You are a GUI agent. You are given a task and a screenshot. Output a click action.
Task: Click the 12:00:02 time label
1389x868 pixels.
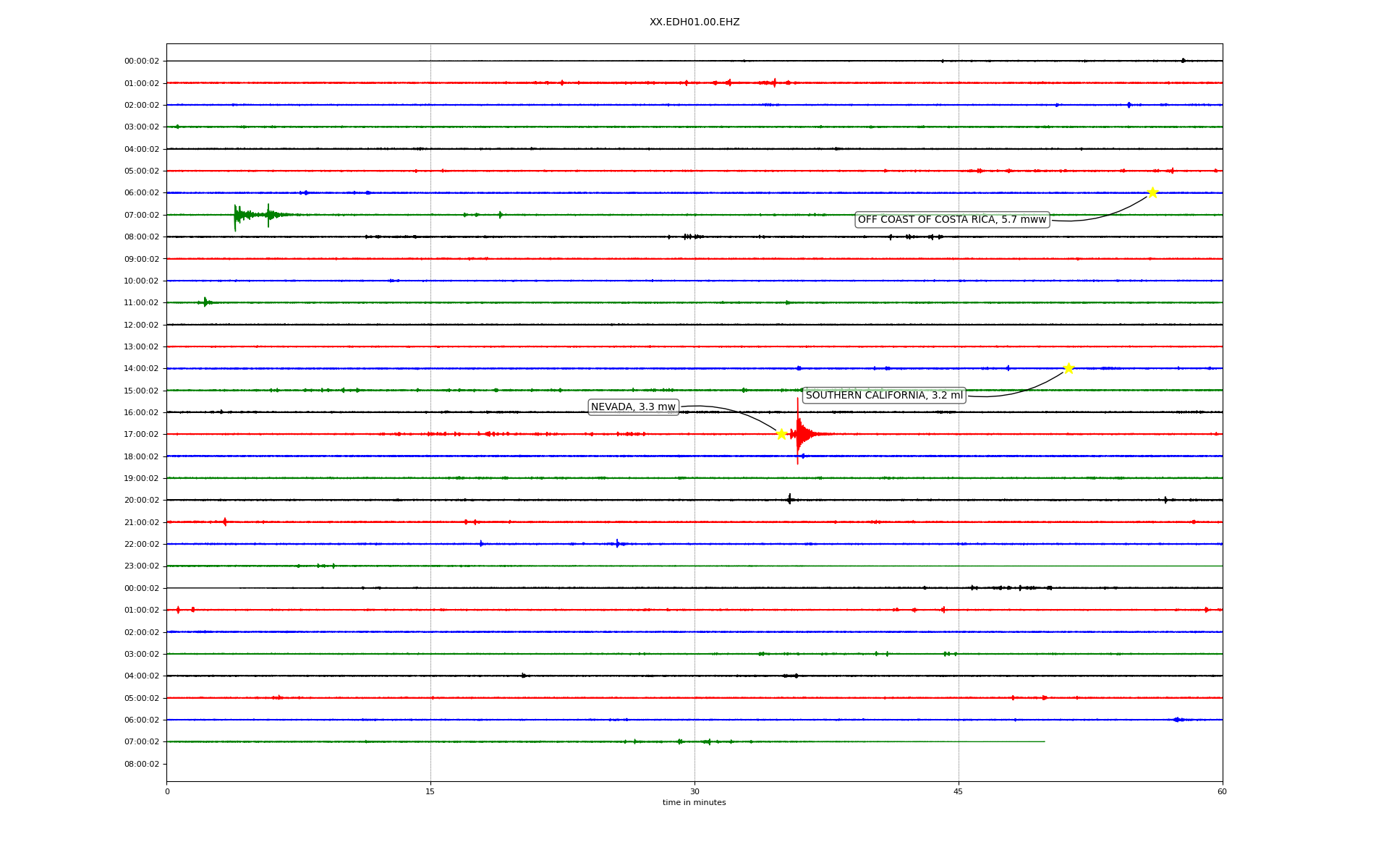pos(141,325)
